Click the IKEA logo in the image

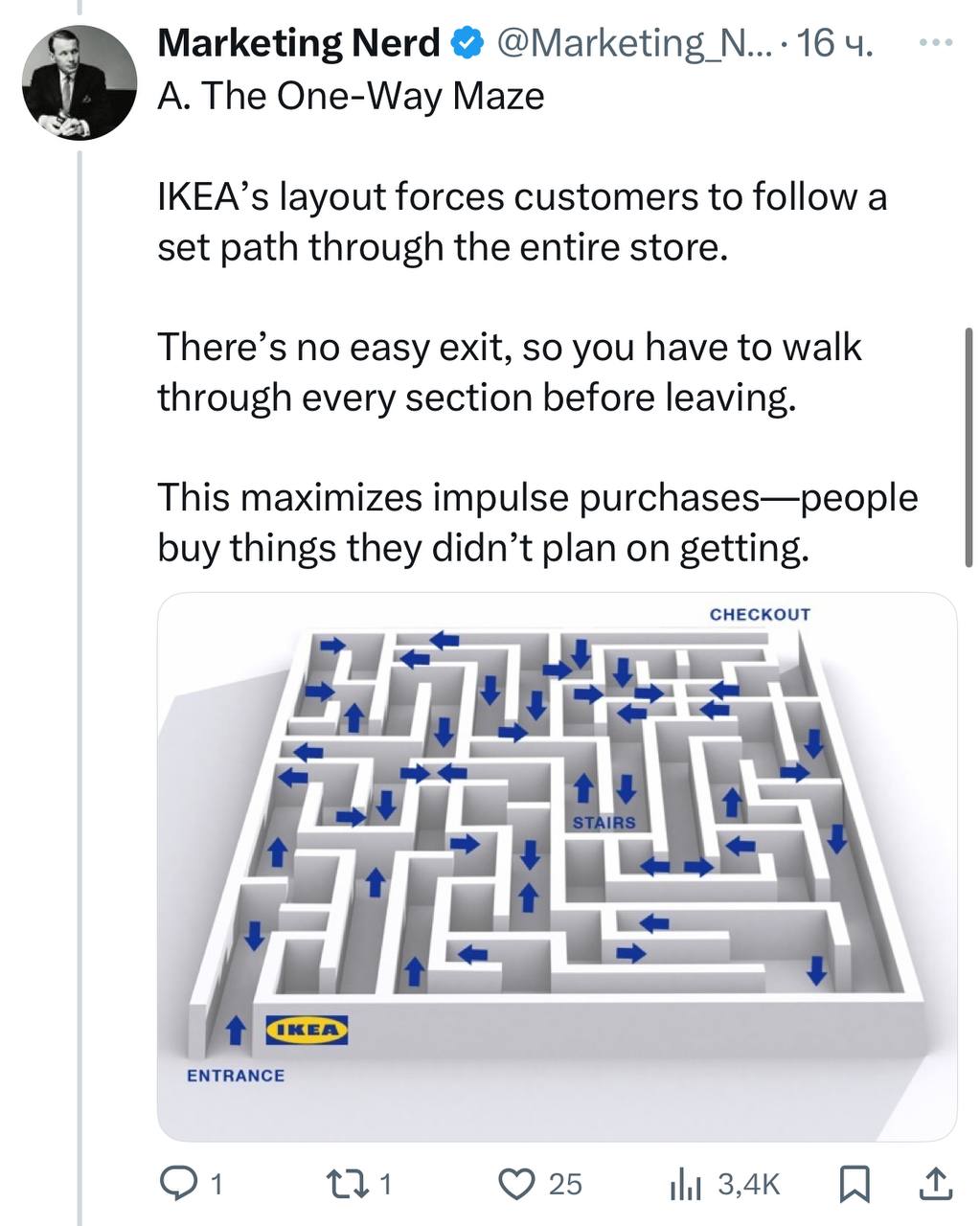tap(306, 1030)
